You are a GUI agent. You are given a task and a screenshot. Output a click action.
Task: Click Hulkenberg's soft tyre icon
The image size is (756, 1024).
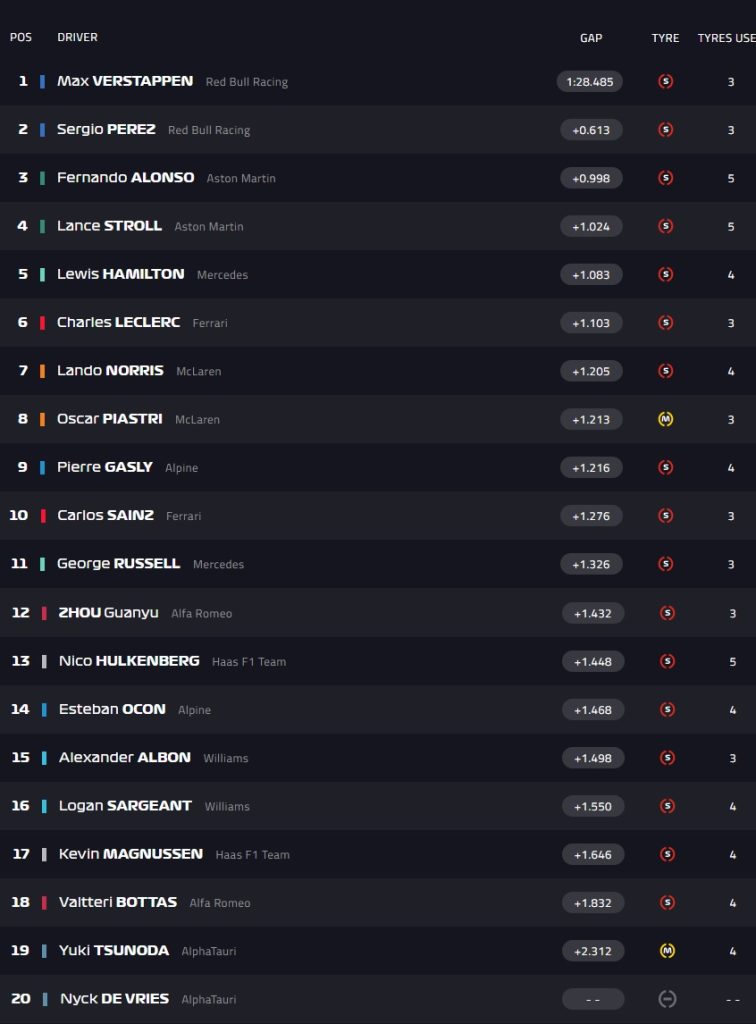click(667, 661)
